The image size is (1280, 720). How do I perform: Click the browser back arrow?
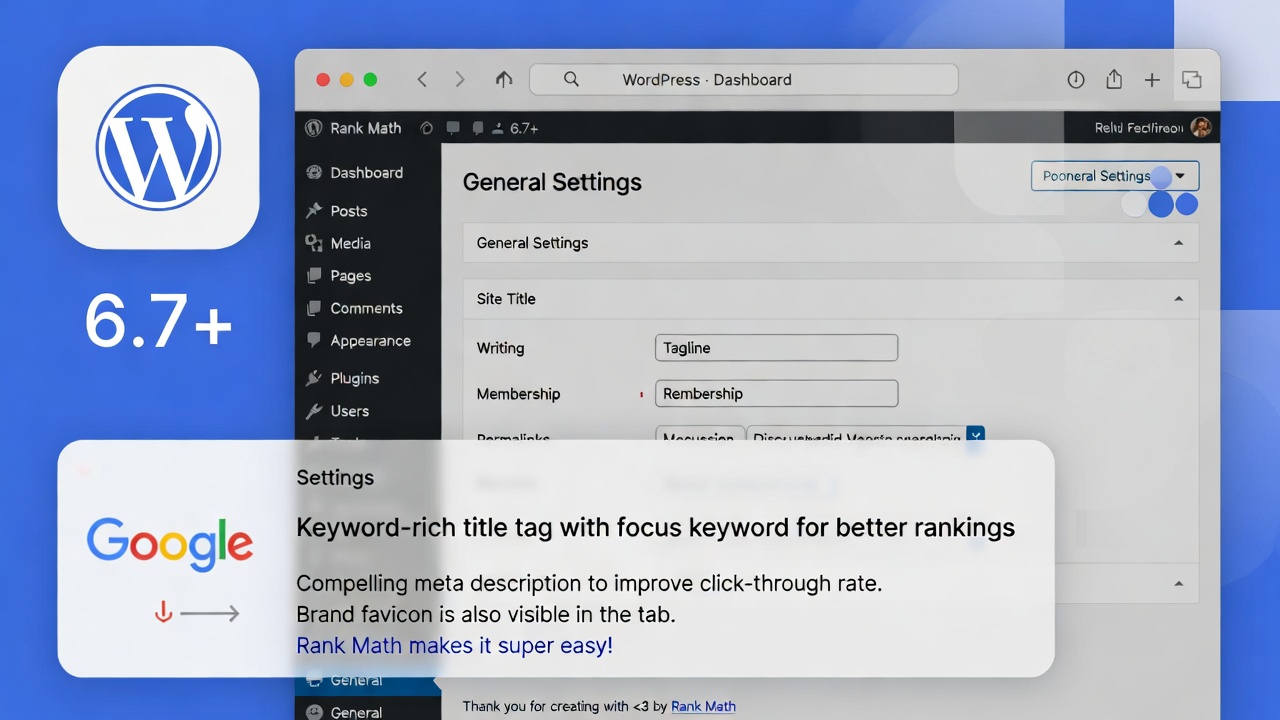422,80
